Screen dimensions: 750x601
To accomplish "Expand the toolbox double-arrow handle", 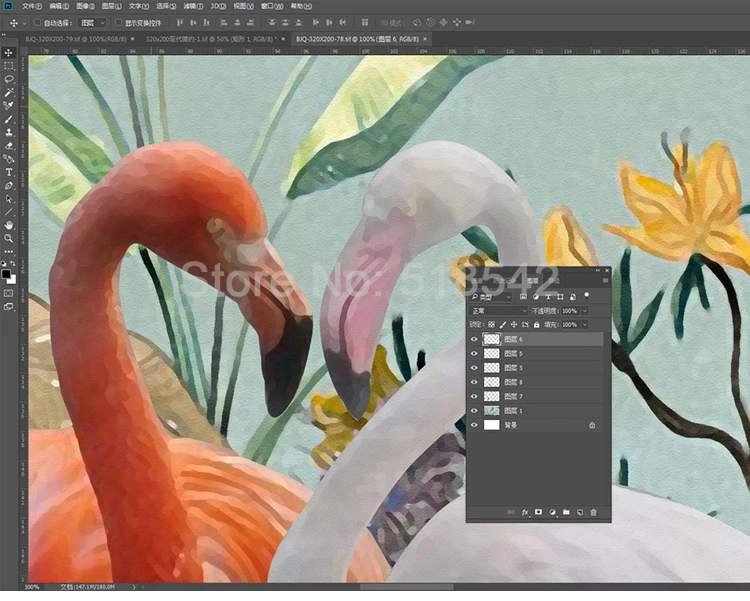I will coord(3,35).
